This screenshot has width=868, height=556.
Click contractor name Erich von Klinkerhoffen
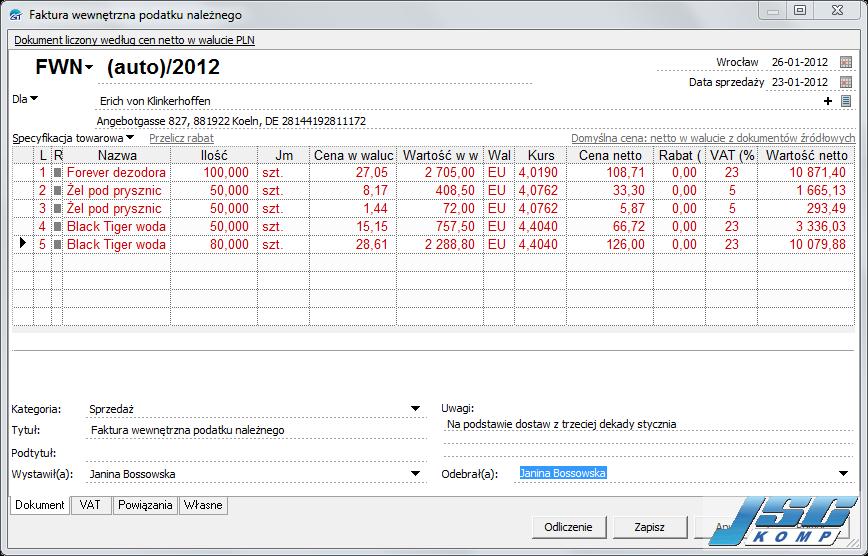(155, 101)
